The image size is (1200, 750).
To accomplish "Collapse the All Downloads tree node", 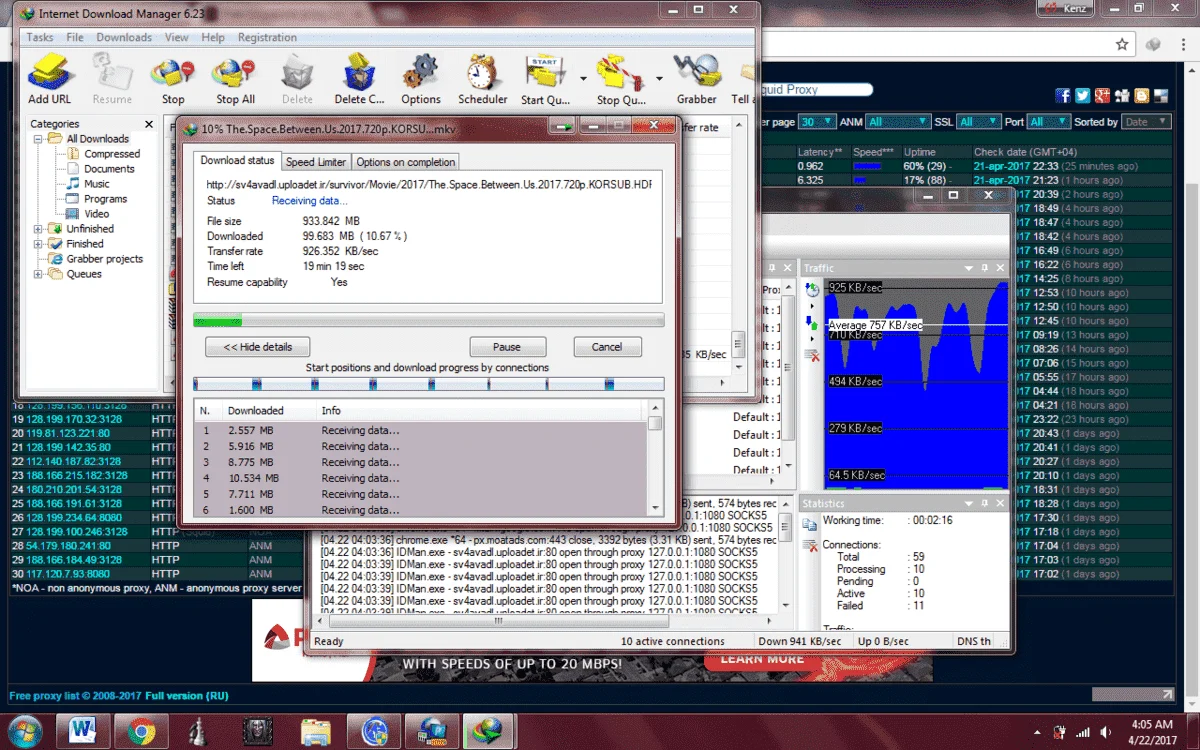I will pyautogui.click(x=38, y=139).
